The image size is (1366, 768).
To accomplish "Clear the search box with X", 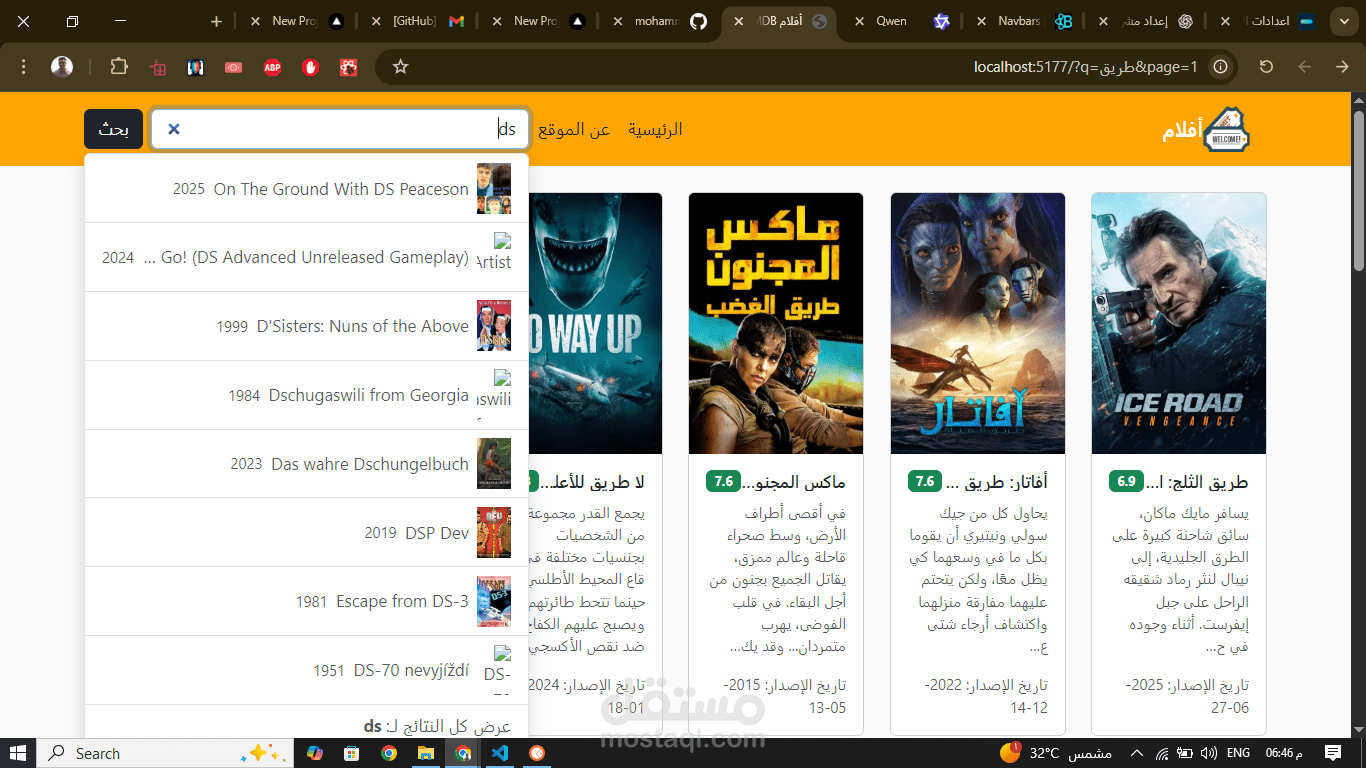I will pyautogui.click(x=174, y=129).
